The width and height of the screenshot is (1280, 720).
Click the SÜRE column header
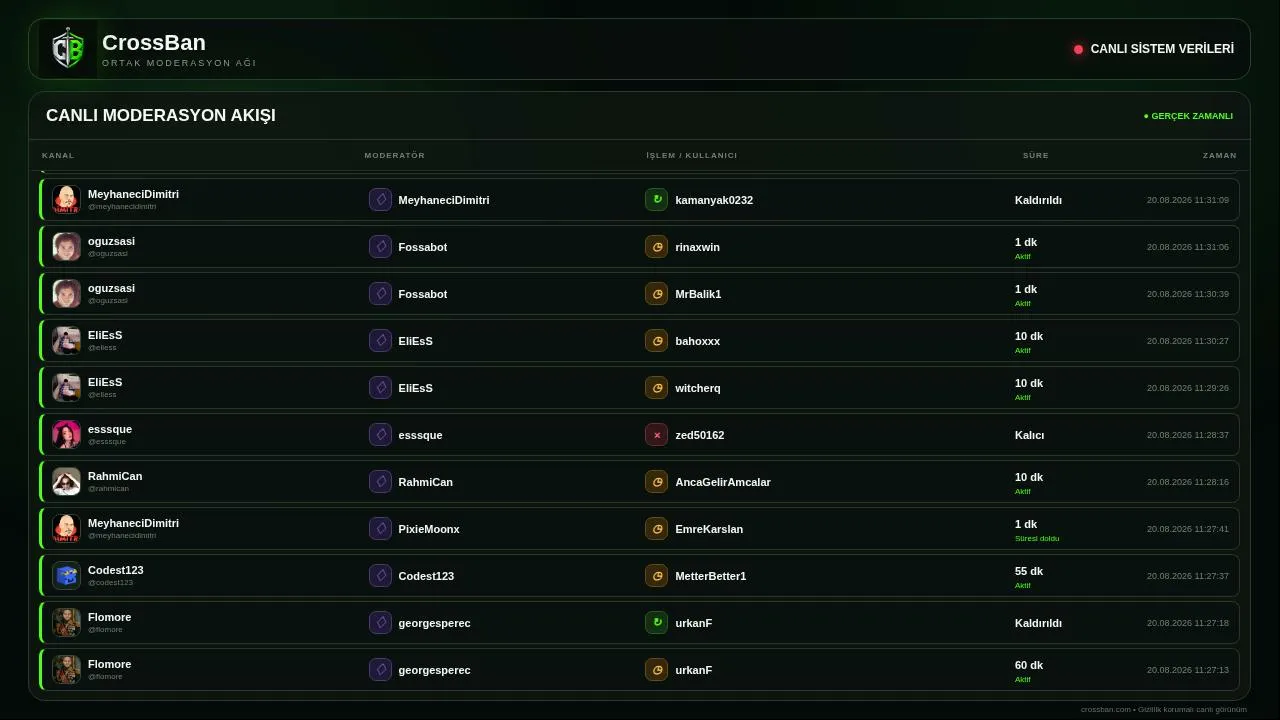pyautogui.click(x=1036, y=156)
